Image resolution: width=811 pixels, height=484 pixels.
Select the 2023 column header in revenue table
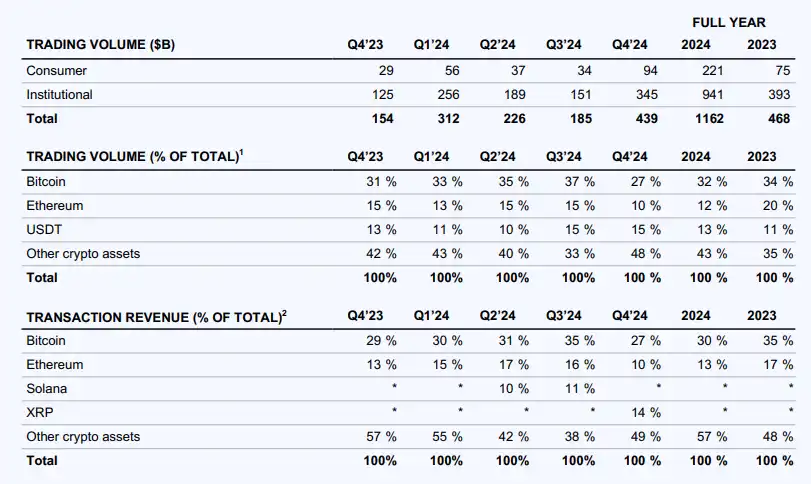[x=761, y=316]
